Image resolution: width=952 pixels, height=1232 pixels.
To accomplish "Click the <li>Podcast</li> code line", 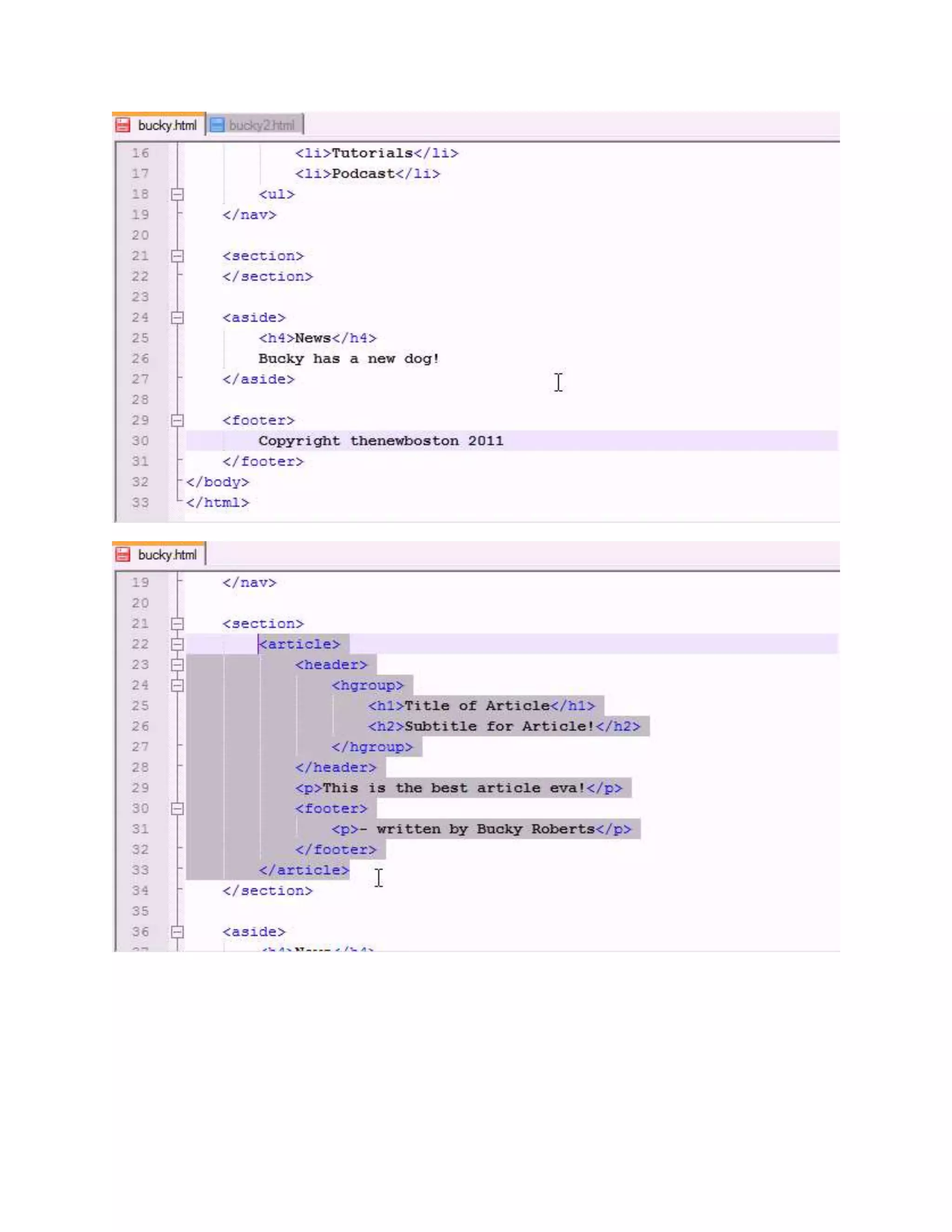I will [368, 174].
